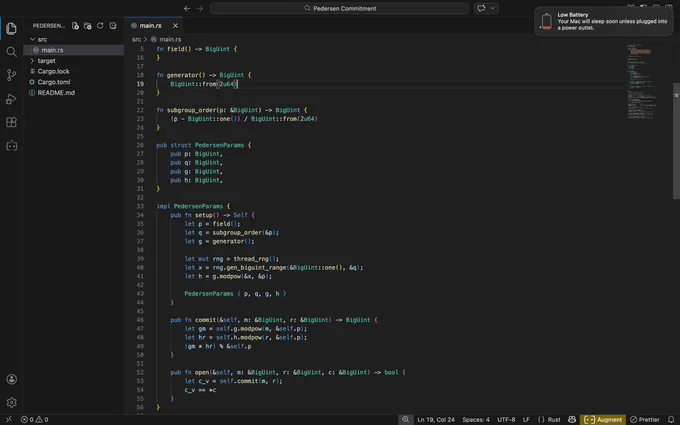
Task: Open the Source Control view
Action: [11, 75]
